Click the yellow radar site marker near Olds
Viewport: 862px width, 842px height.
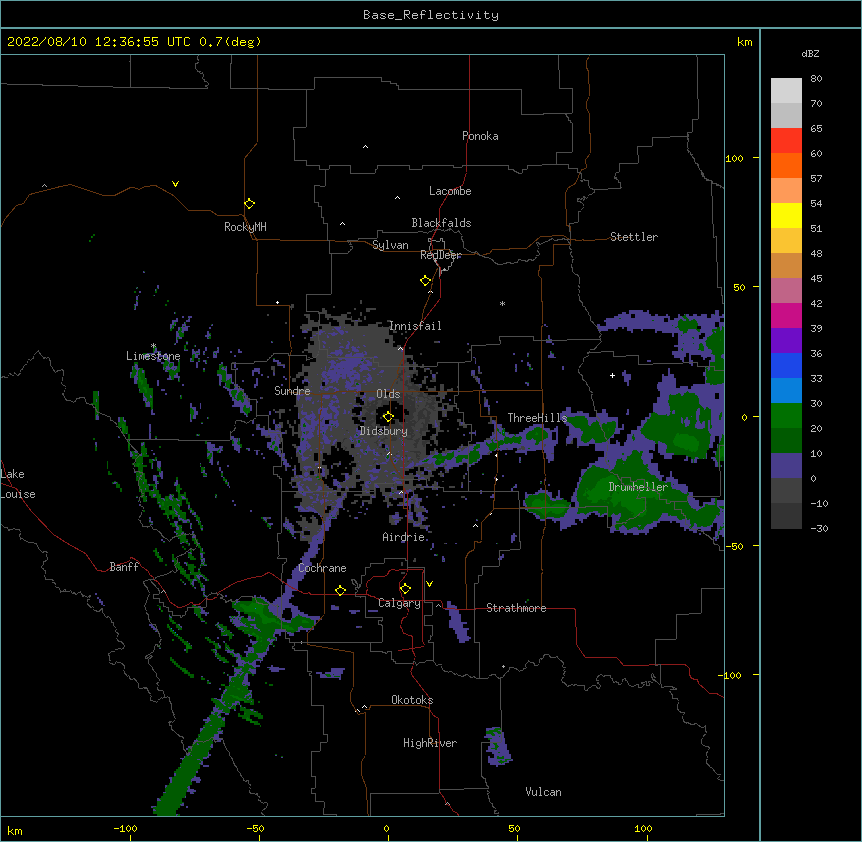[x=388, y=417]
